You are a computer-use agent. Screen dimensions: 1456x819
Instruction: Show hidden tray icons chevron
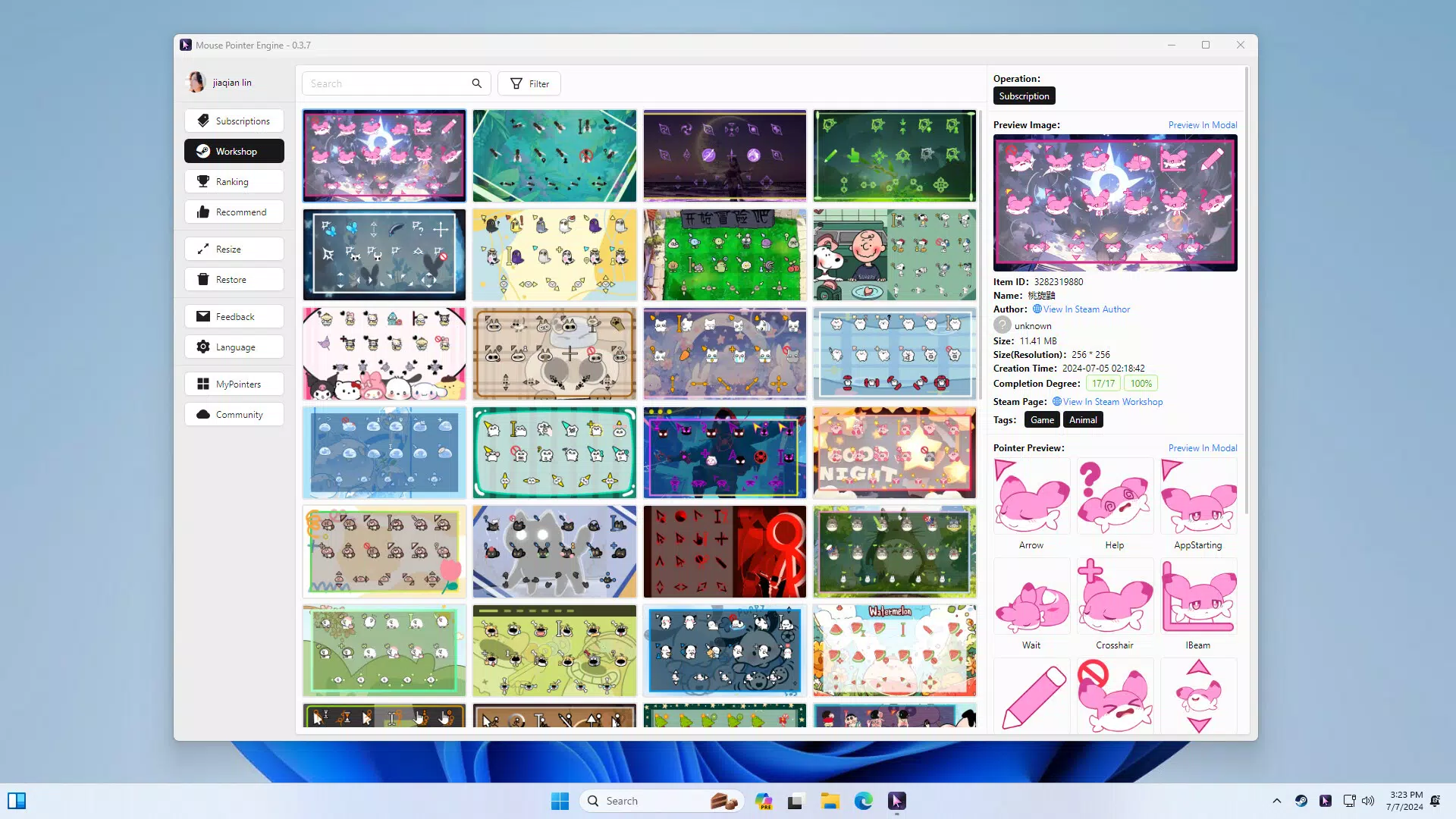(x=1277, y=801)
